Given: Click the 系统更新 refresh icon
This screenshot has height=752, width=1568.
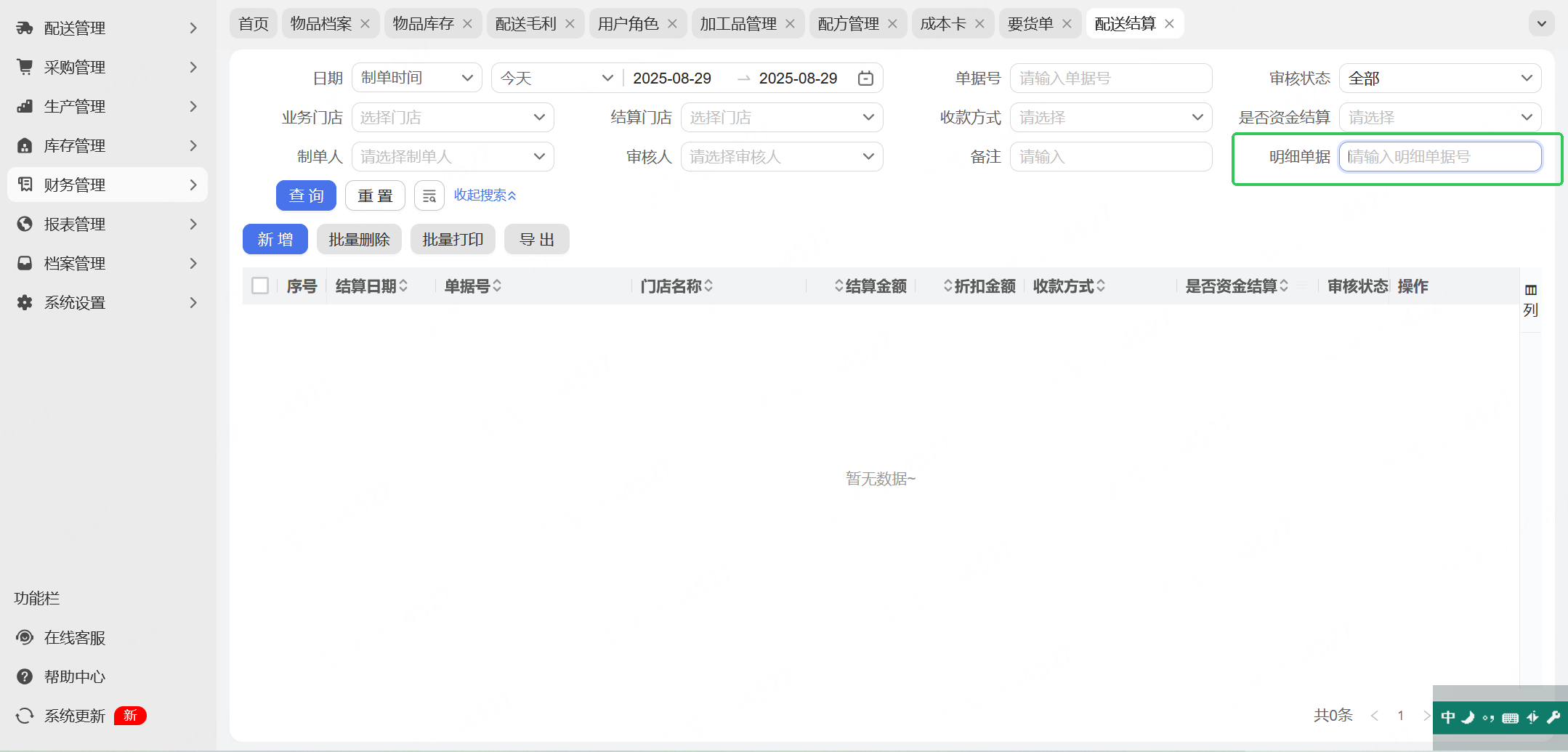Looking at the screenshot, I should coord(25,716).
